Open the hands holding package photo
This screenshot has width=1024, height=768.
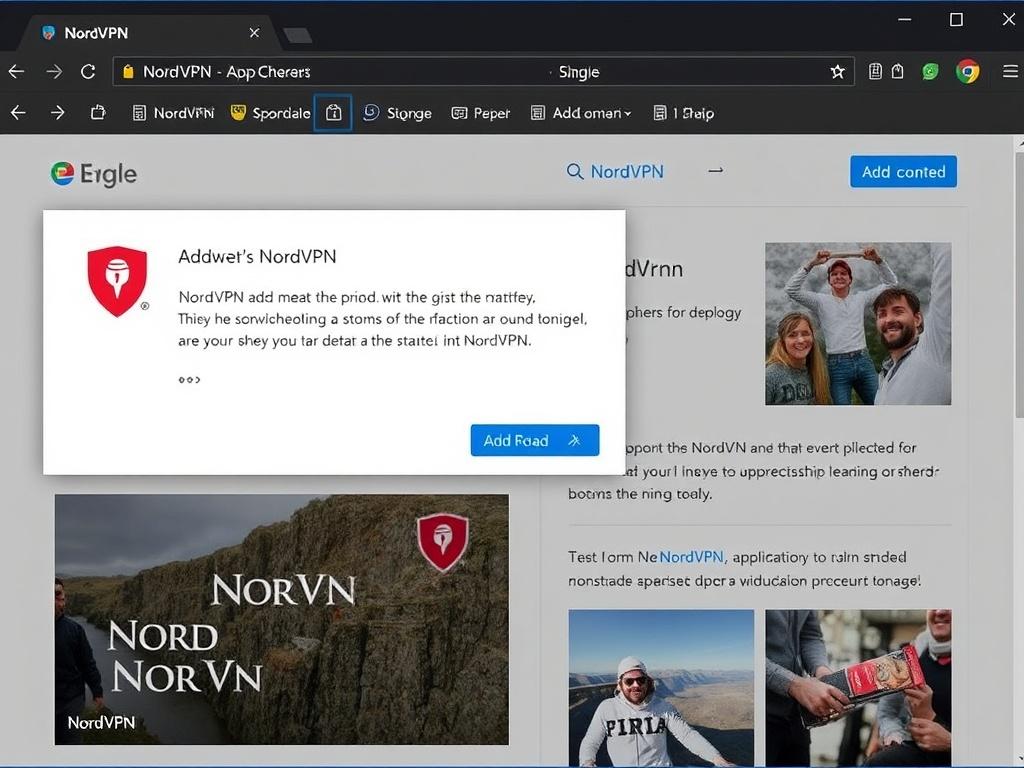tap(858, 688)
